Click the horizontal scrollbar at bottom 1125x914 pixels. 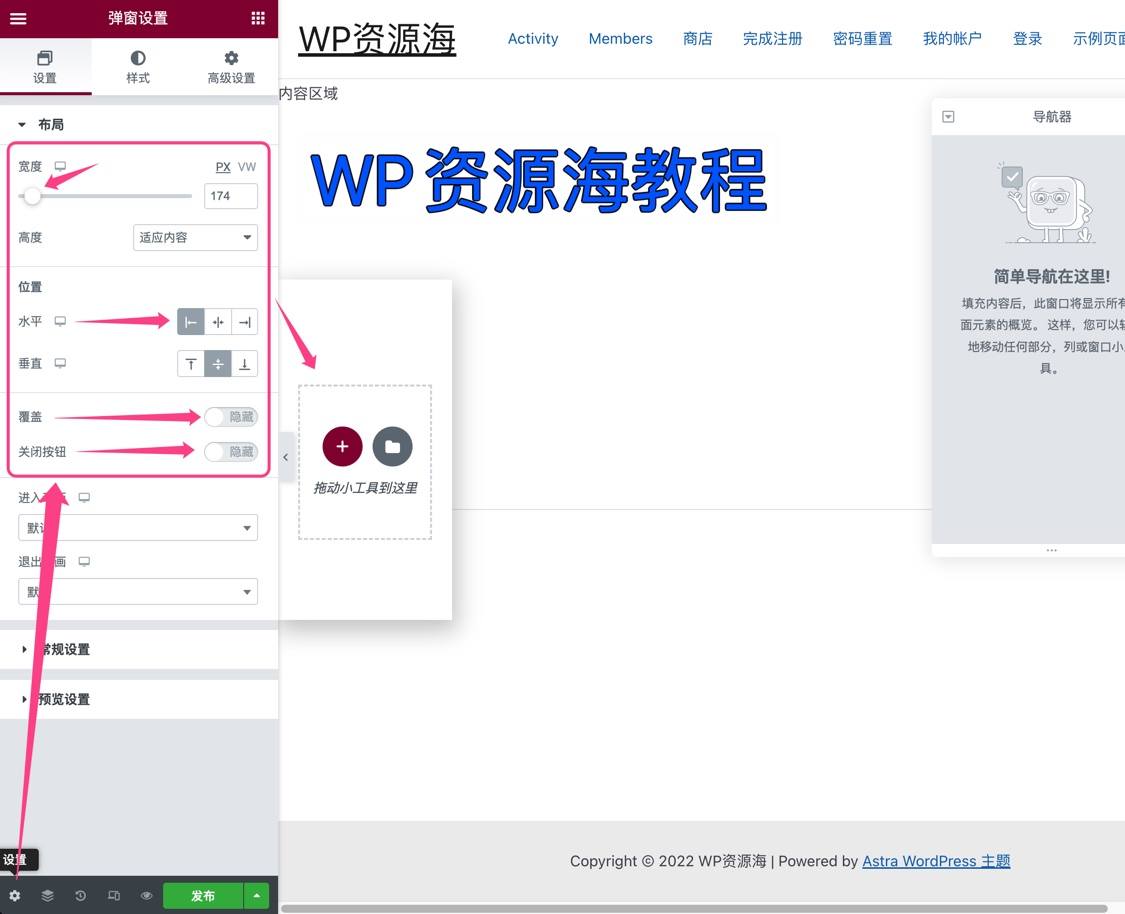pos(694,908)
